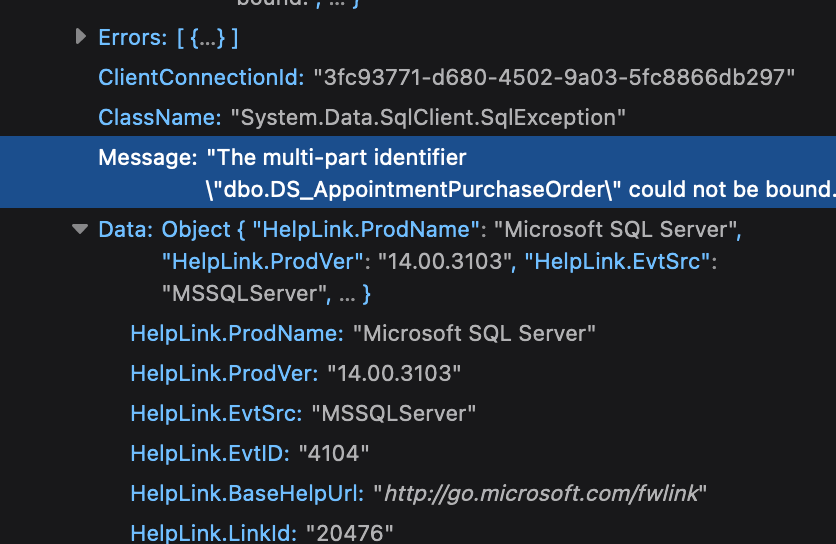Click the Data Object preview summary
Screen dimensions: 836x544
click(x=450, y=262)
